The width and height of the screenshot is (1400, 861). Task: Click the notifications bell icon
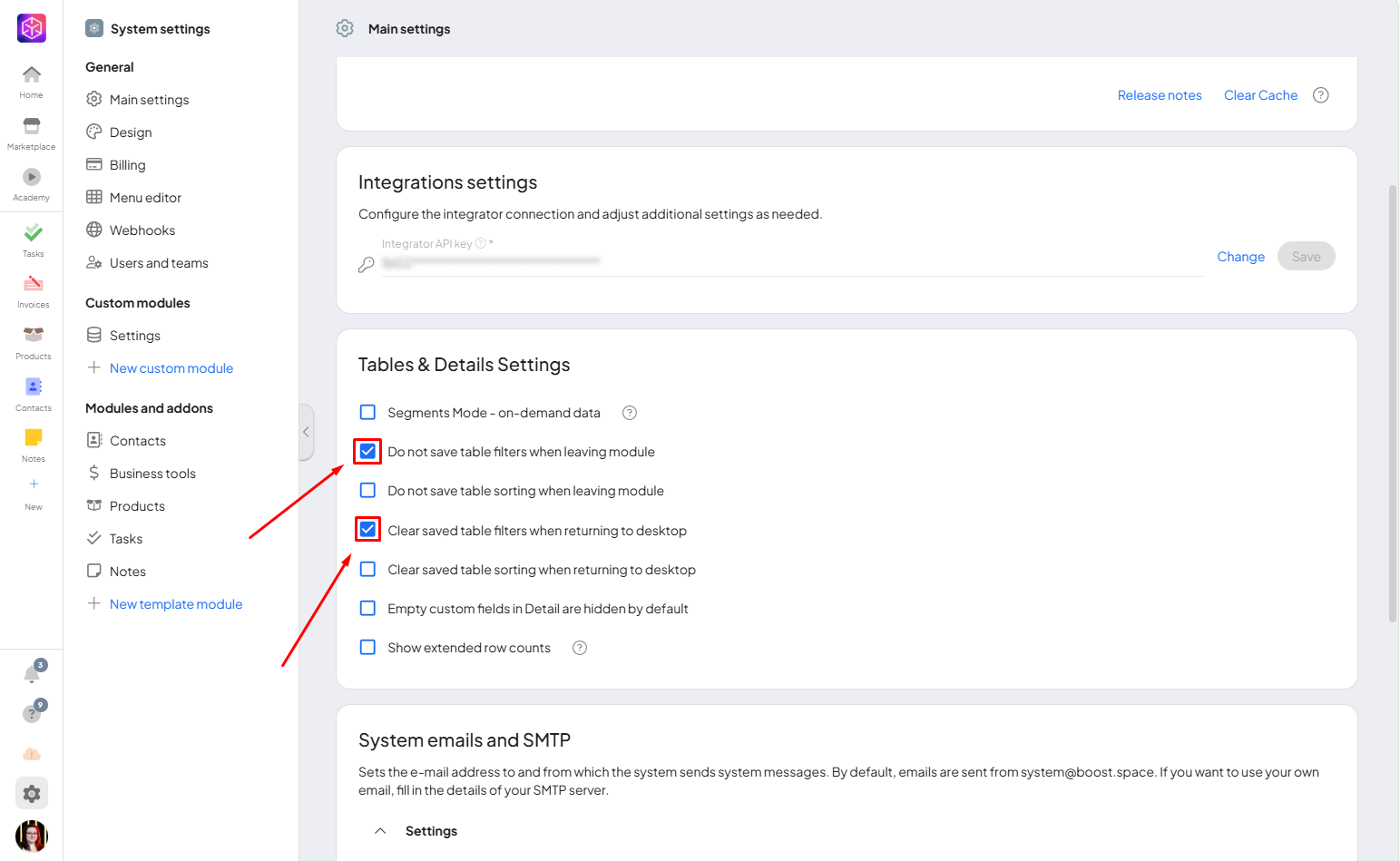point(32,674)
